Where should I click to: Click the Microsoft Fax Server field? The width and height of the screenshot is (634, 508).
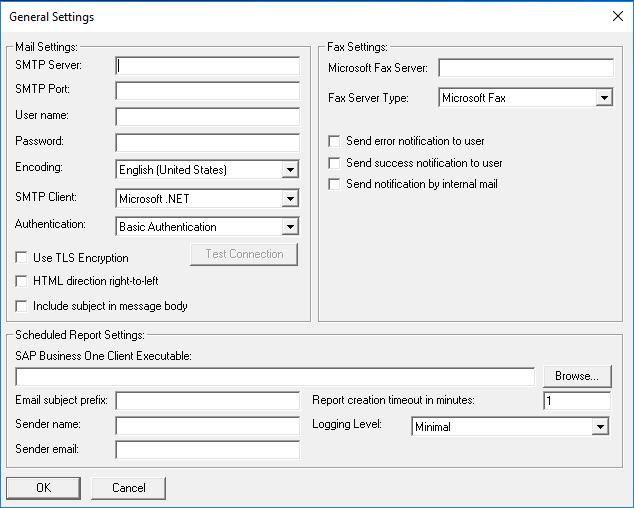tap(525, 68)
